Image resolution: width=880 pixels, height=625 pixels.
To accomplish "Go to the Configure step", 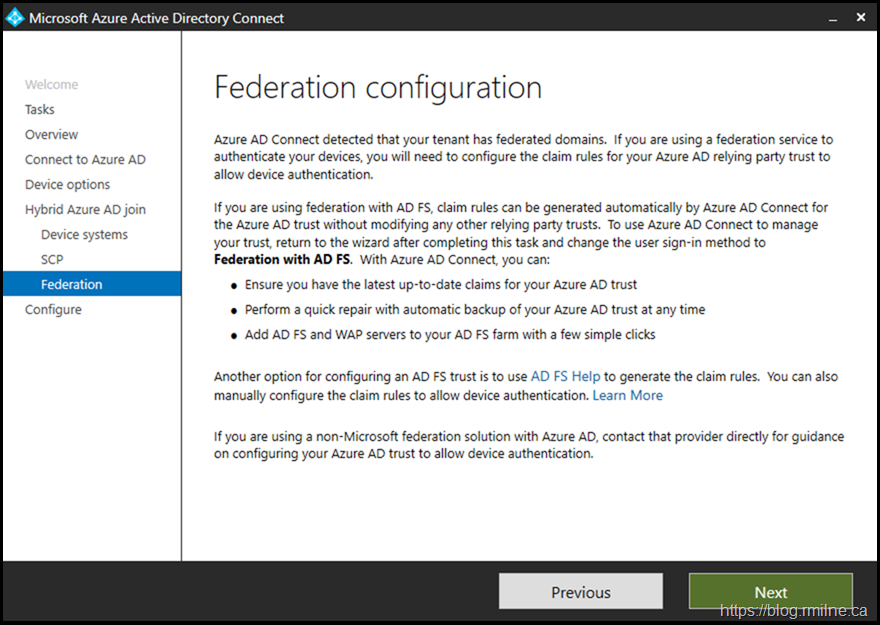I will coord(53,310).
